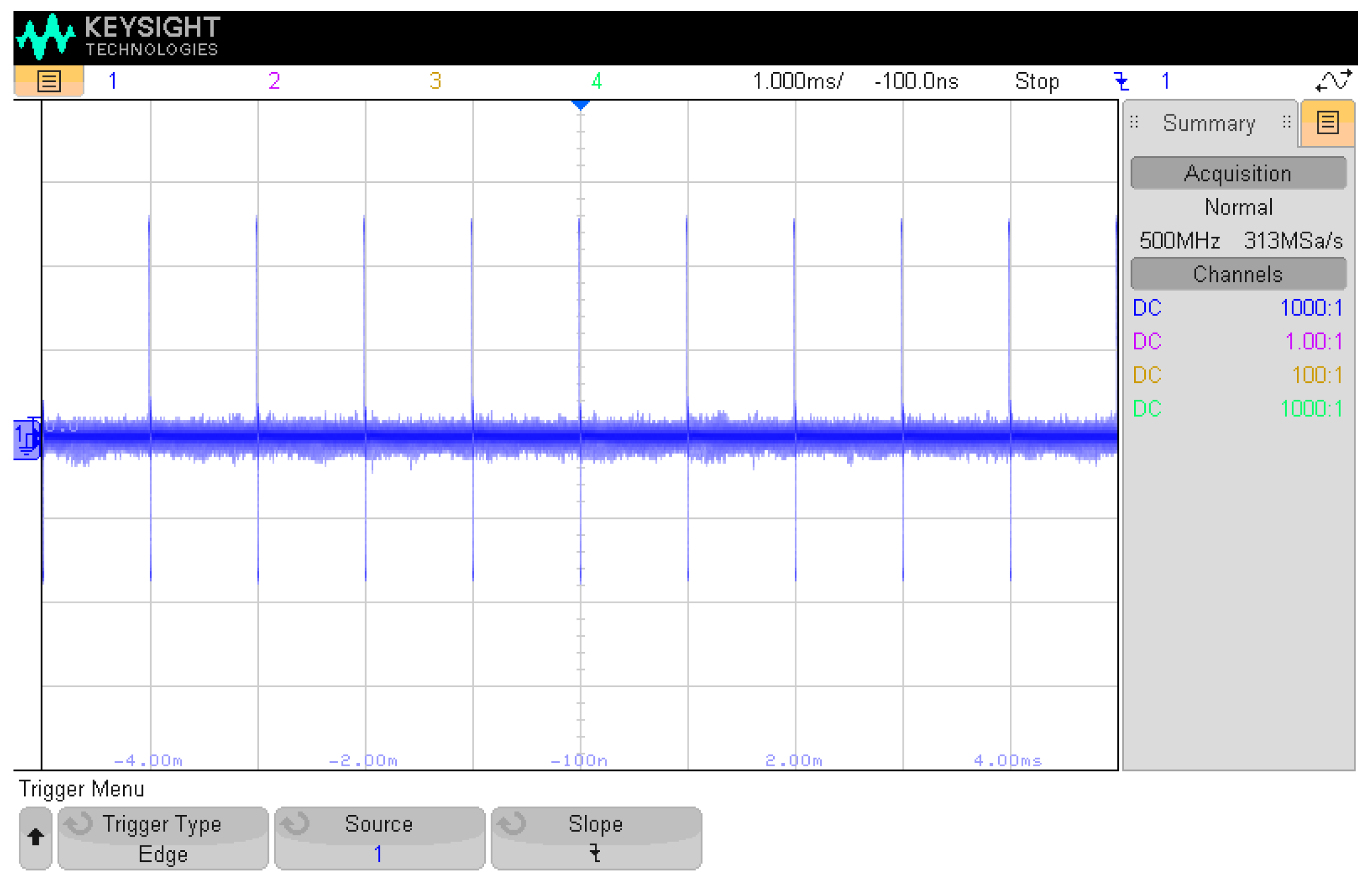
Task: Click the 1.000ms/ timebase readout
Action: (797, 81)
